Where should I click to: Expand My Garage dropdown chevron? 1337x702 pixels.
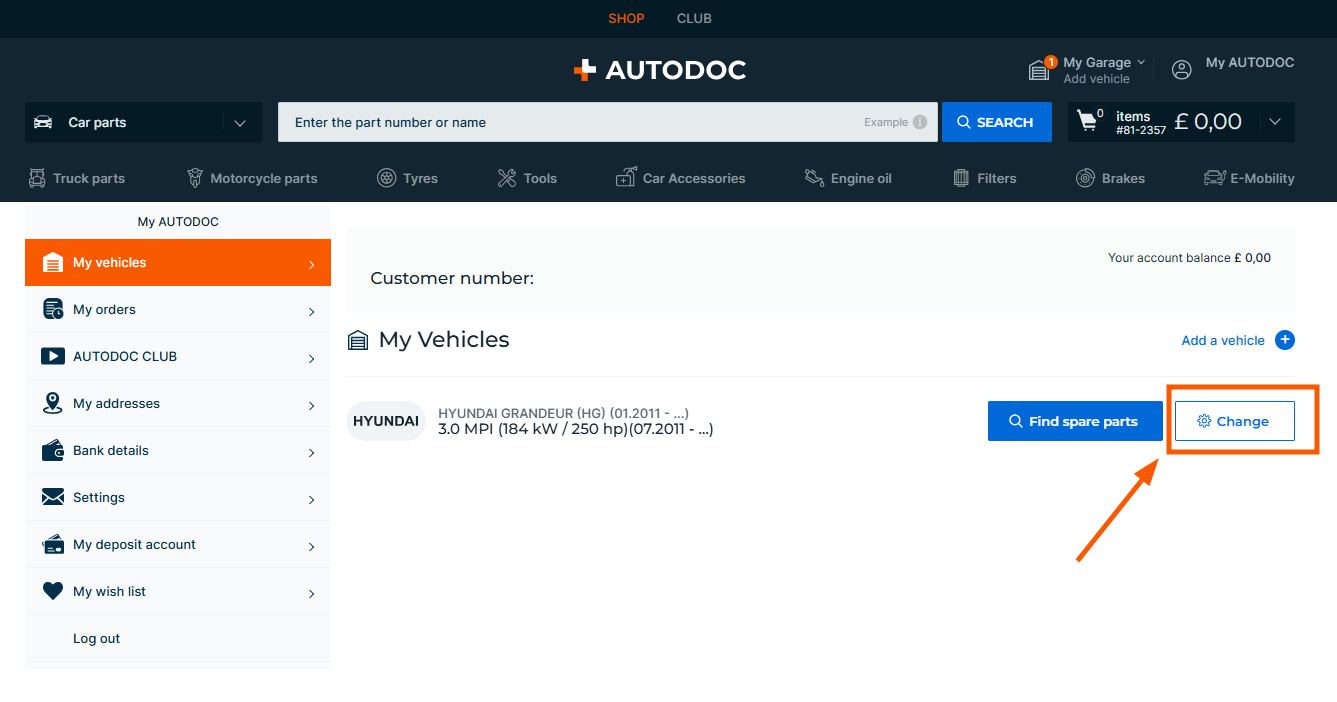point(1141,62)
